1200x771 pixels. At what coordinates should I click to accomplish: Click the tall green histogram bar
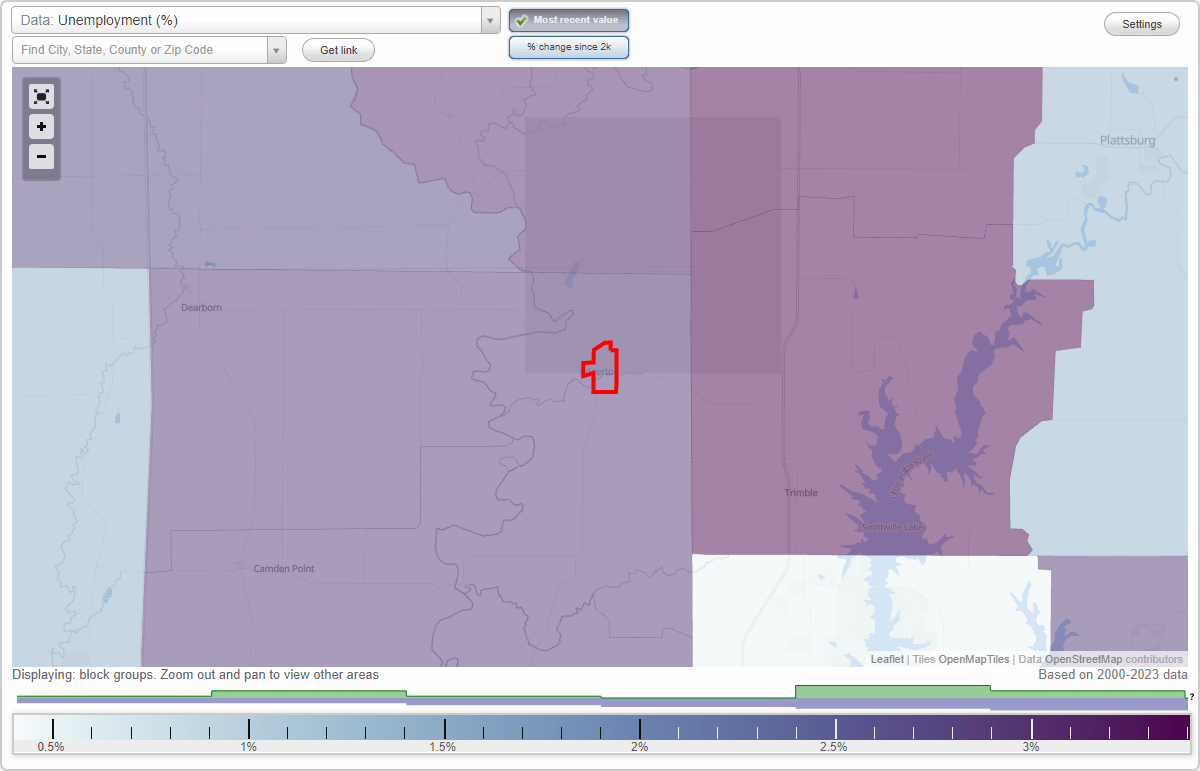click(x=892, y=691)
